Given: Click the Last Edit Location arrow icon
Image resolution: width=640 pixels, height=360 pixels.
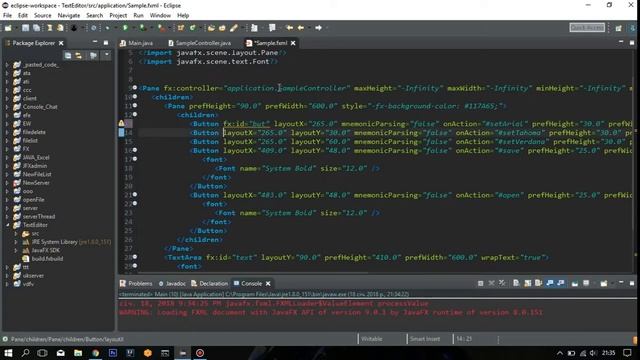Looking at the screenshot, I should [289, 28].
